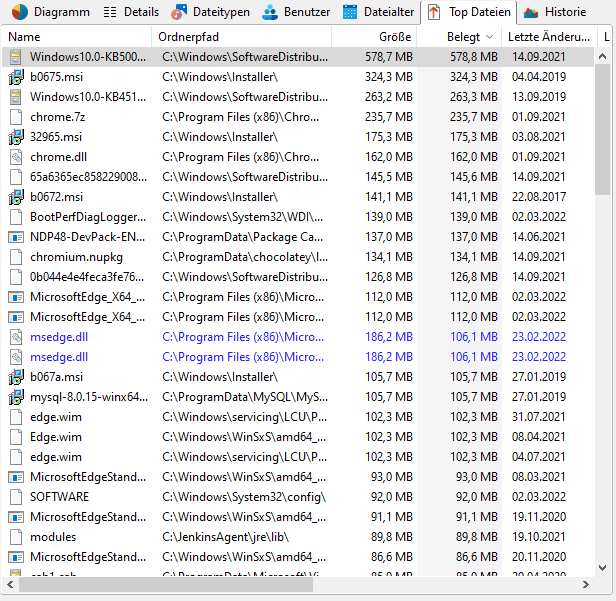This screenshot has height=601, width=616.
Task: Select the chromium.nupkg file name
Action: pyautogui.click(x=77, y=257)
